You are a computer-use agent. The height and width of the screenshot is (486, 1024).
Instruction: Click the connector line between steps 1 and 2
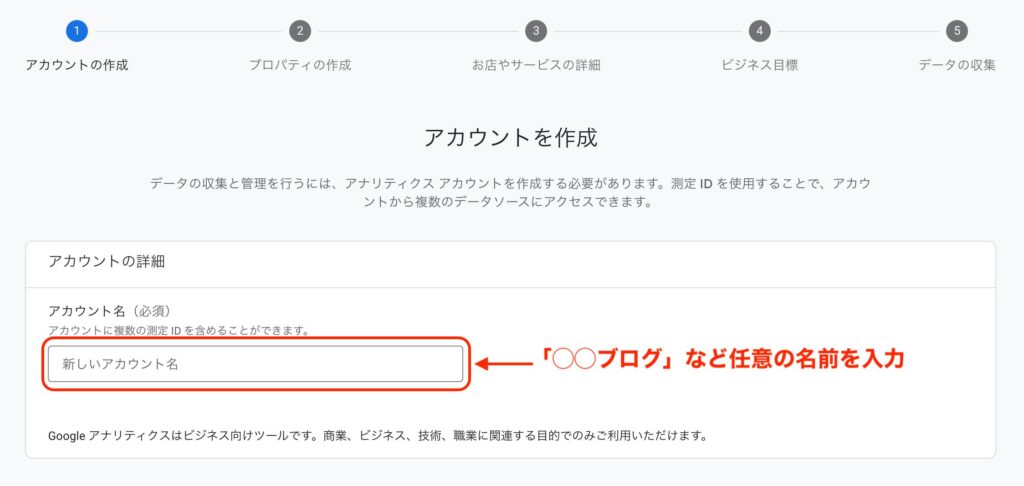tap(188, 31)
